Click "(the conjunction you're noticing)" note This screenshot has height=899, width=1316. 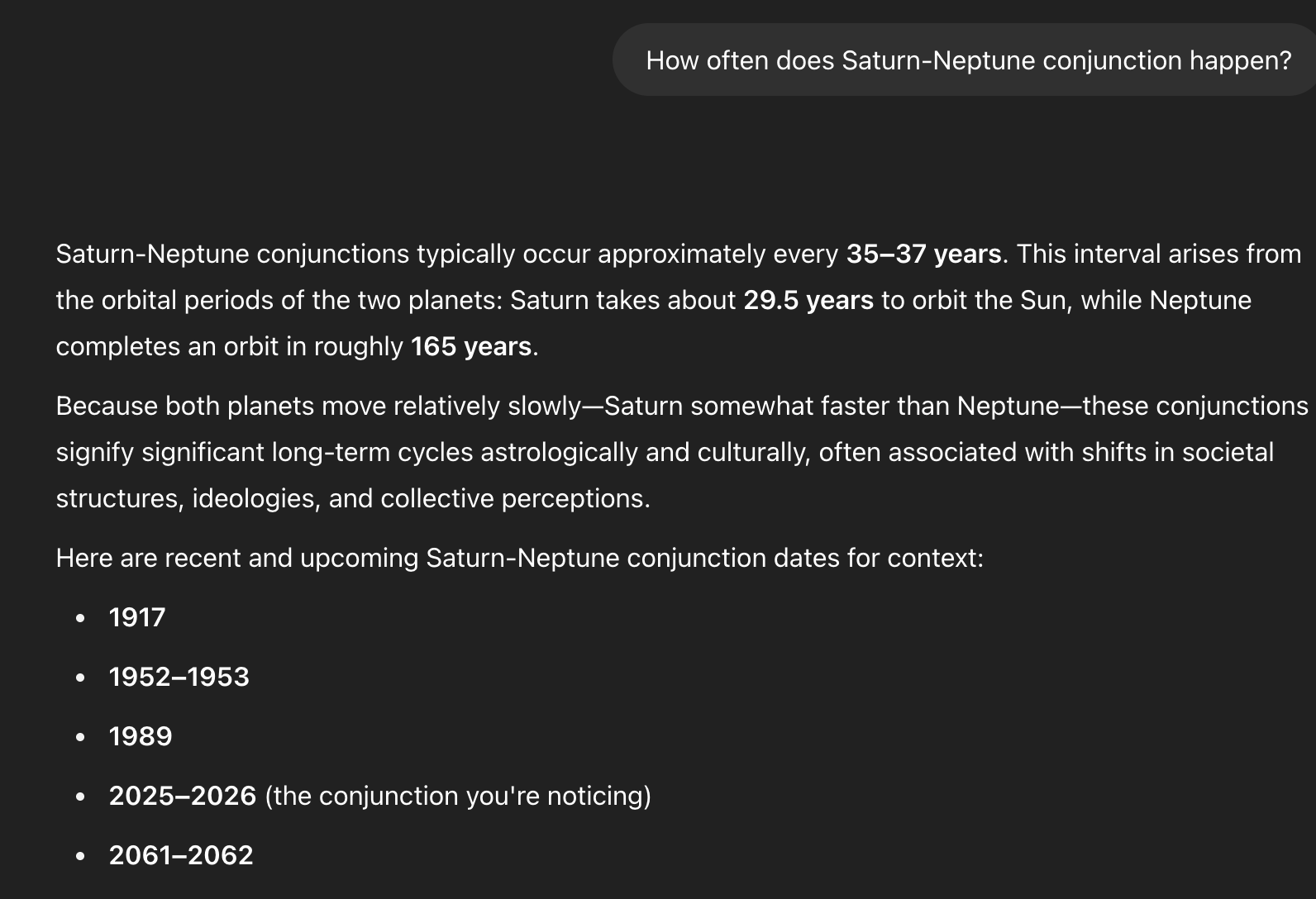(x=458, y=796)
